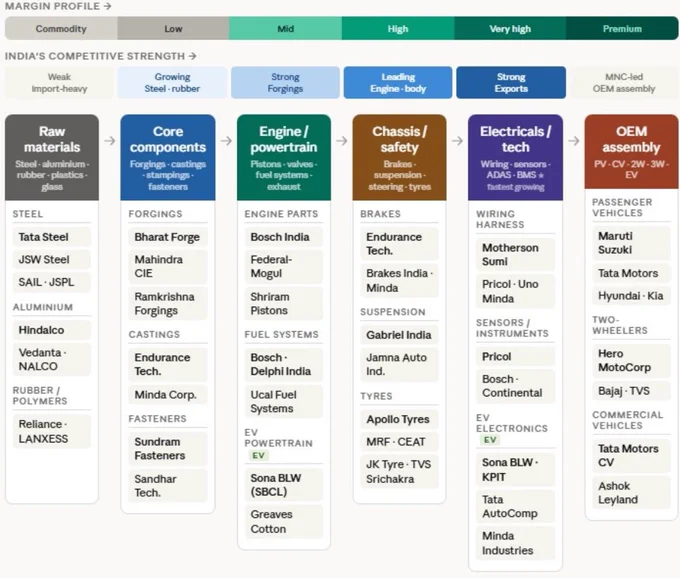Select the Strong Forgings strength box

coord(285,82)
